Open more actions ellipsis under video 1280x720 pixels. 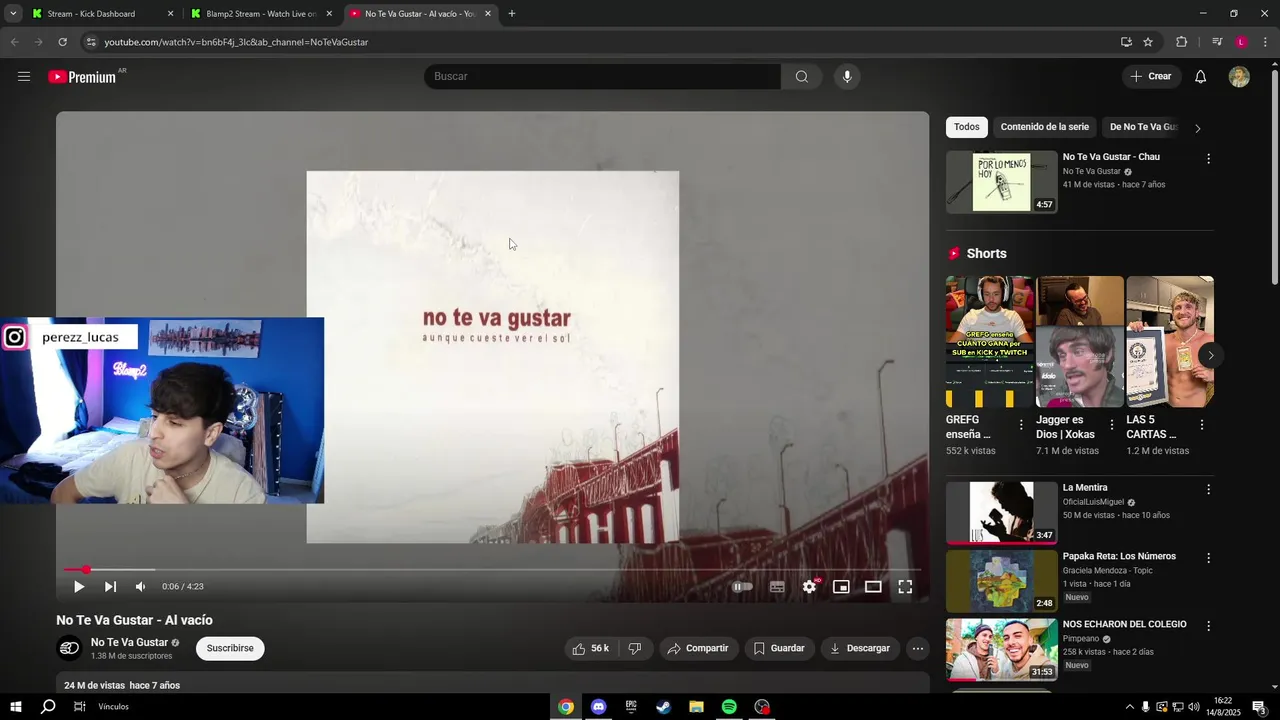(x=917, y=649)
